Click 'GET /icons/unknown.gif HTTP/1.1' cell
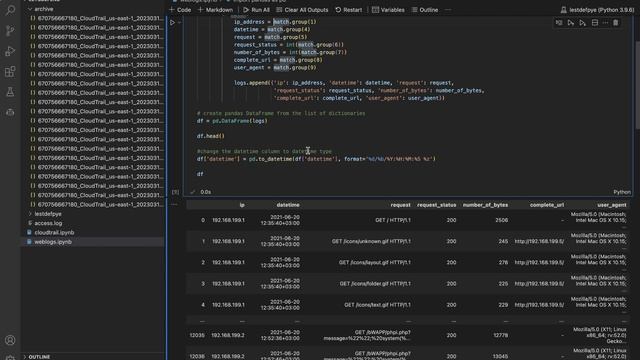Viewport: 640px width, 360px height. 371,242
